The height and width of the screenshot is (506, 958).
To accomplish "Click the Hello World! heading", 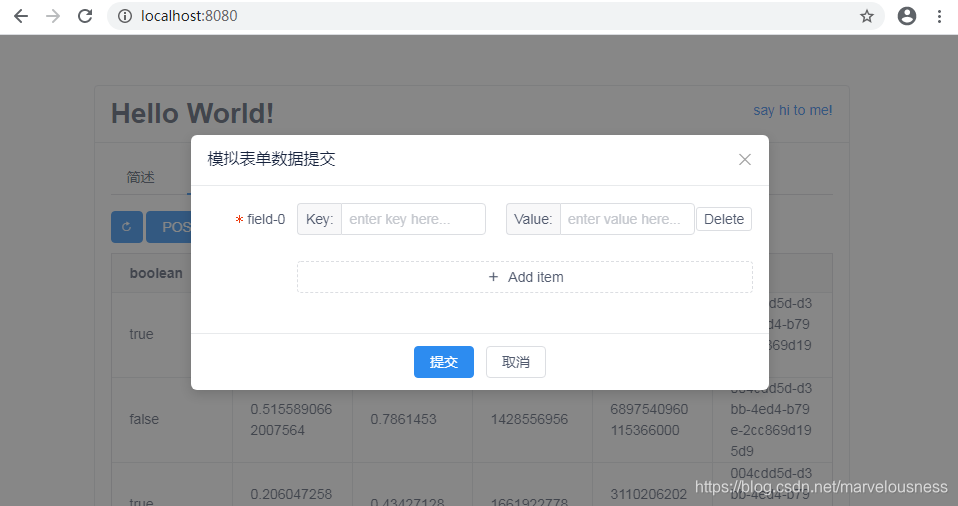I will [192, 114].
